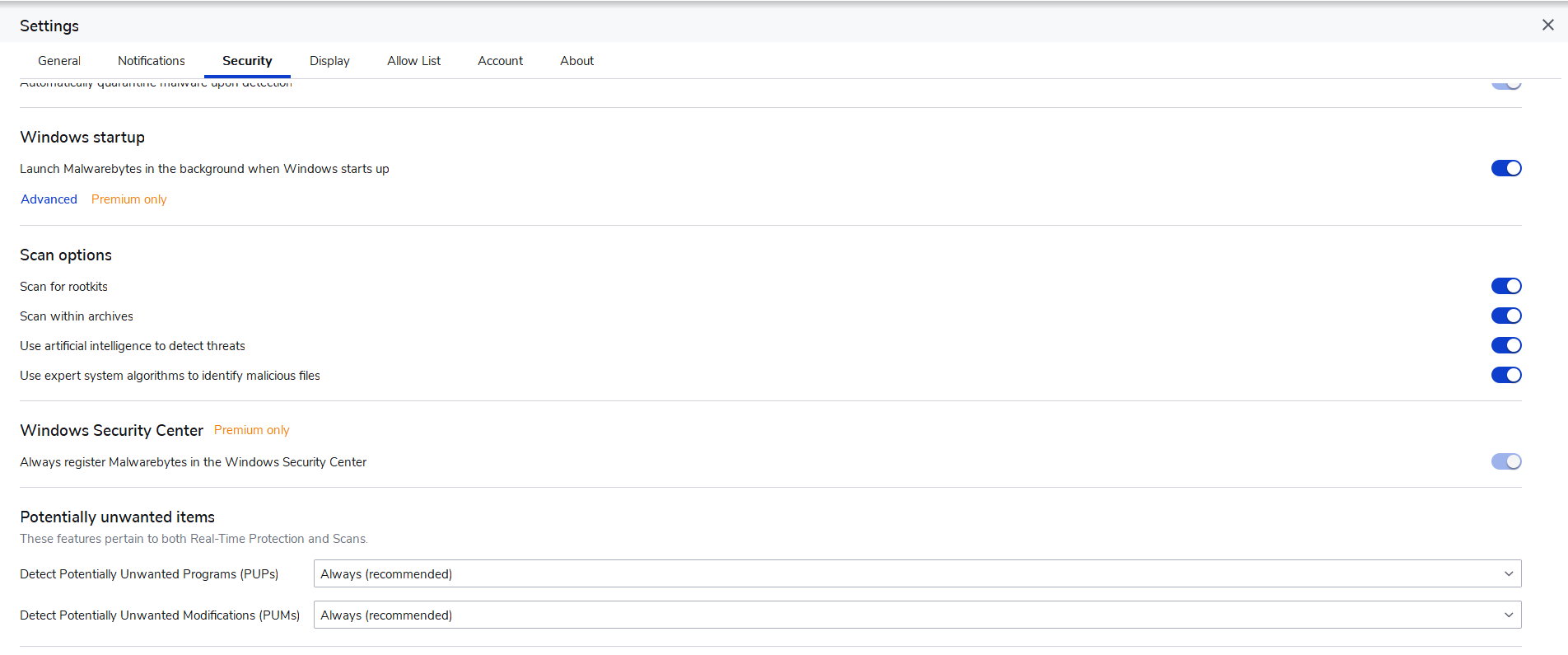This screenshot has width=1568, height=655.
Task: Select the Security tab
Action: pos(247,61)
